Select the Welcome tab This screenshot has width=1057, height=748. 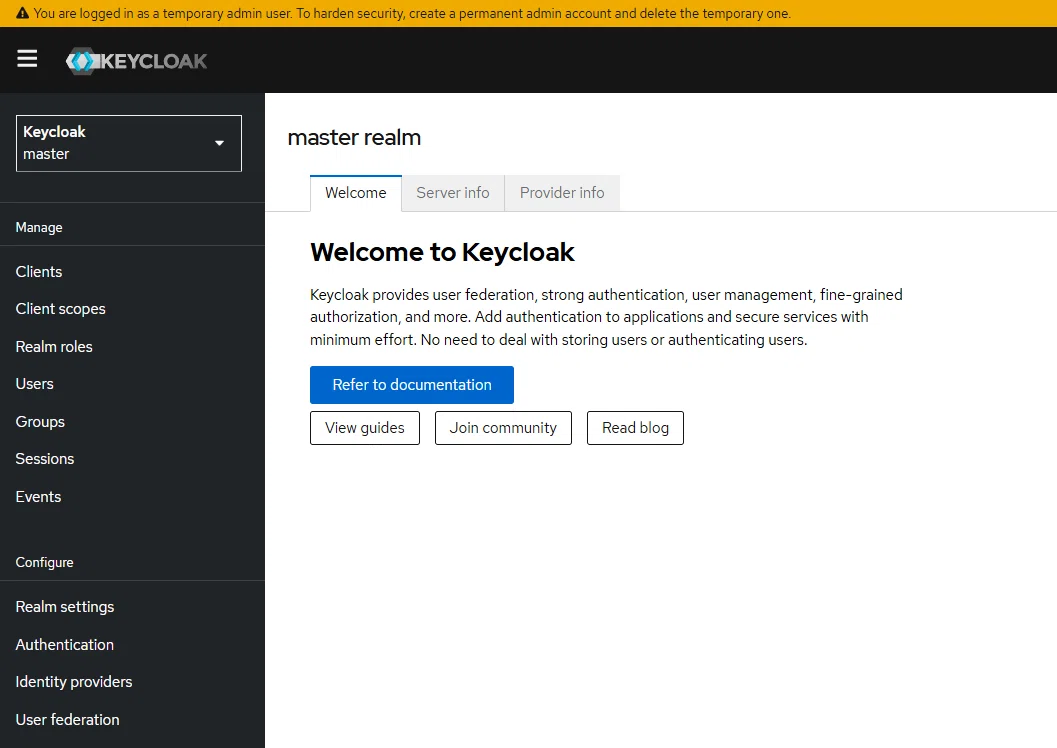tap(356, 193)
